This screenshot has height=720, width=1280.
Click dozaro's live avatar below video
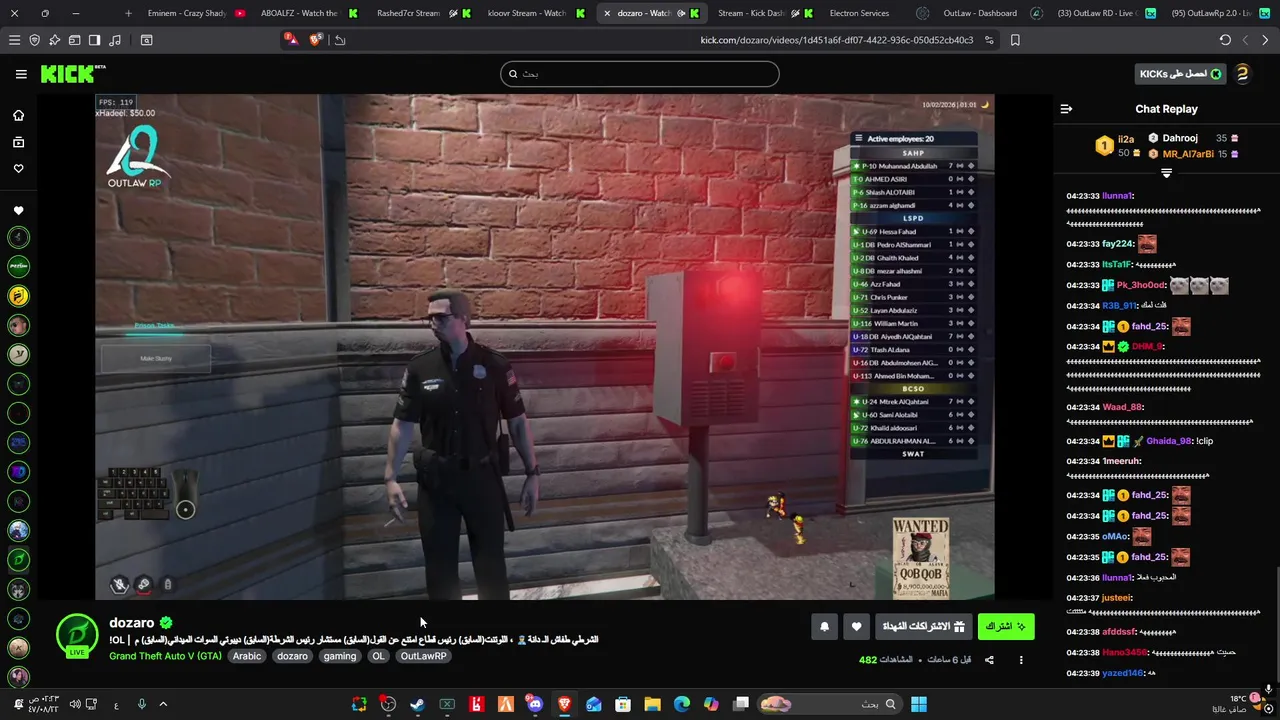point(77,636)
